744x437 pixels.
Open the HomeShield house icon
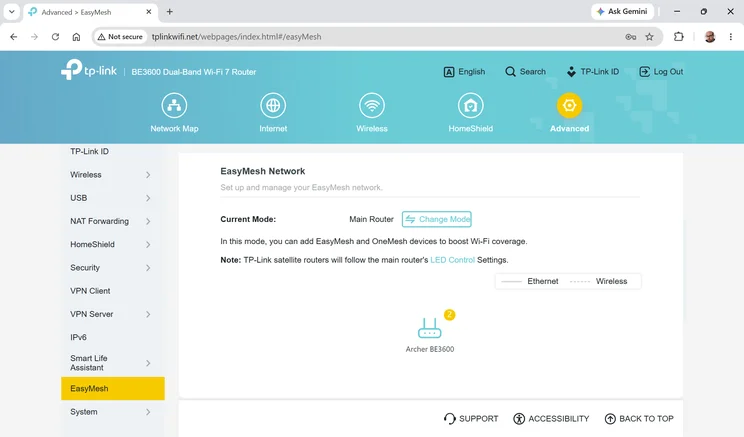[470, 105]
